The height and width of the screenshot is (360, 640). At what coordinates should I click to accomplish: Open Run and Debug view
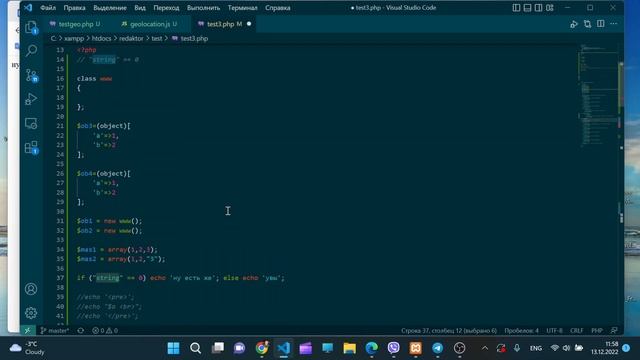click(31, 99)
